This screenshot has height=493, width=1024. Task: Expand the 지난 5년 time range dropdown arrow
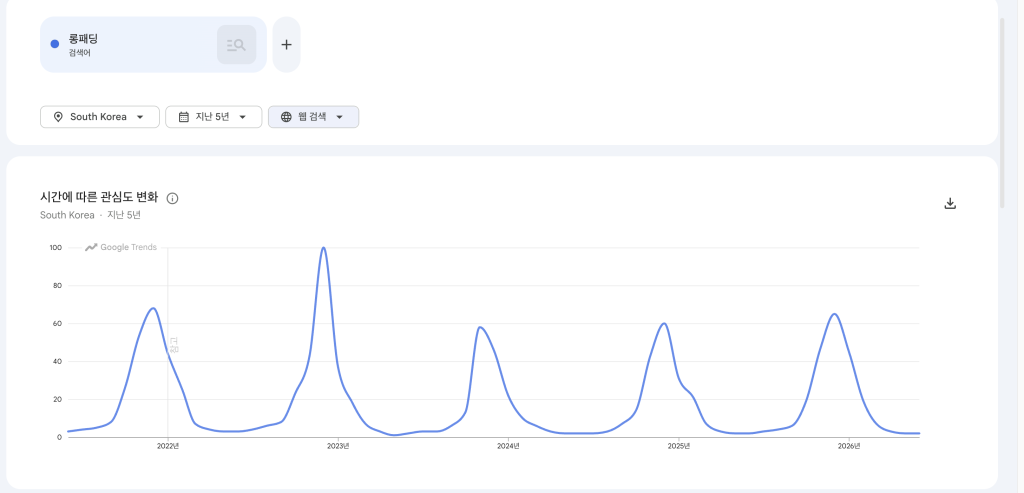pos(242,118)
